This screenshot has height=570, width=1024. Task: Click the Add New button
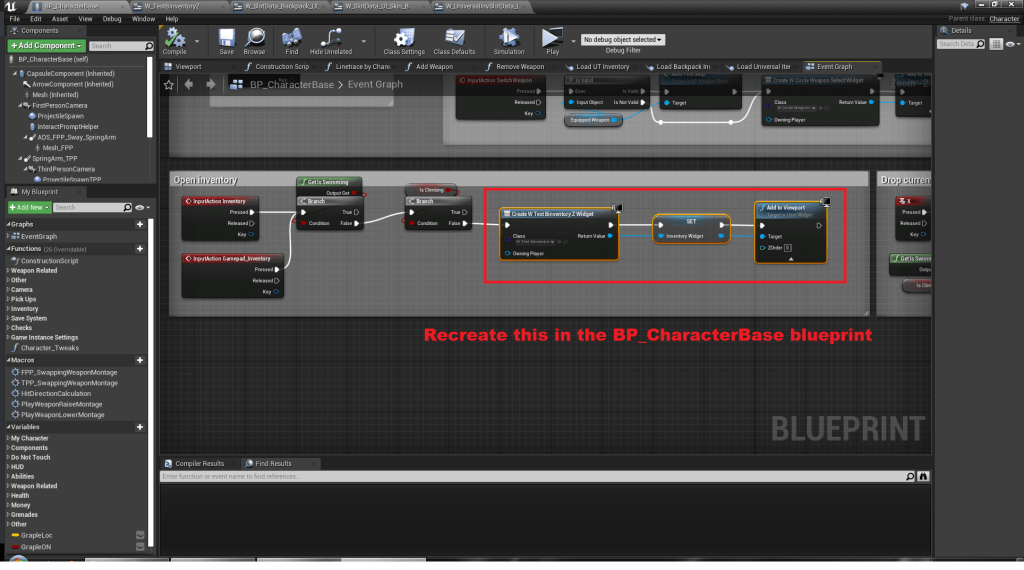(27, 207)
